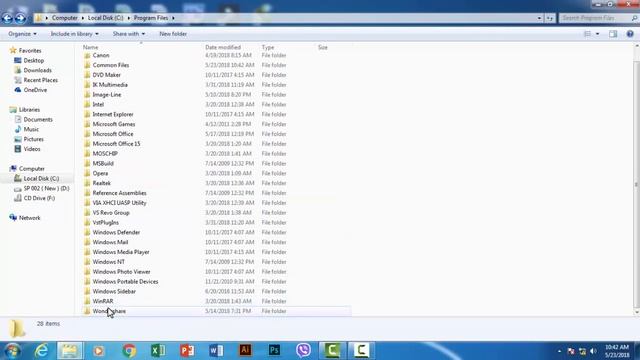
Task: Open Videos library in the sidebar
Action: click(32, 149)
